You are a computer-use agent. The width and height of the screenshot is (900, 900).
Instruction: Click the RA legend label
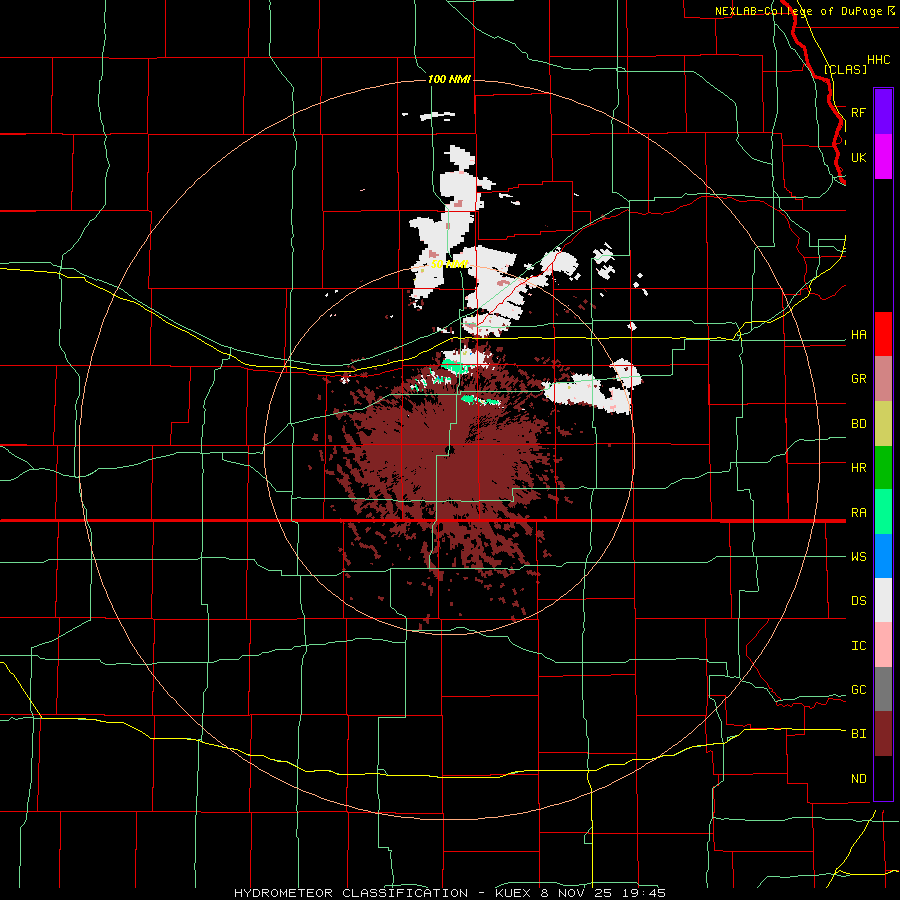pos(858,513)
